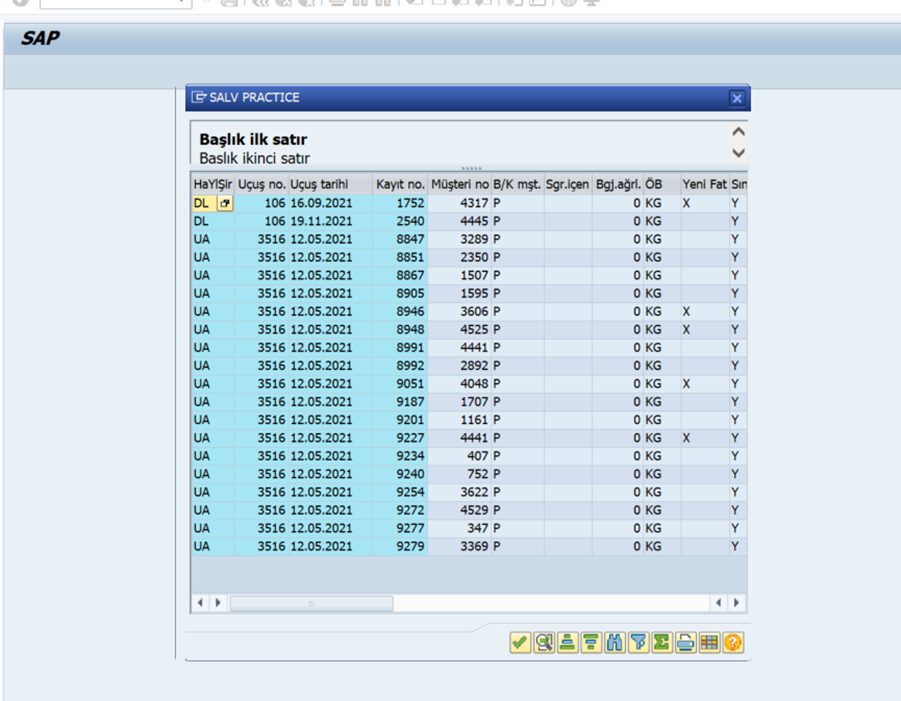Select the Y indicator for record 9279
901x701 pixels.
click(733, 547)
